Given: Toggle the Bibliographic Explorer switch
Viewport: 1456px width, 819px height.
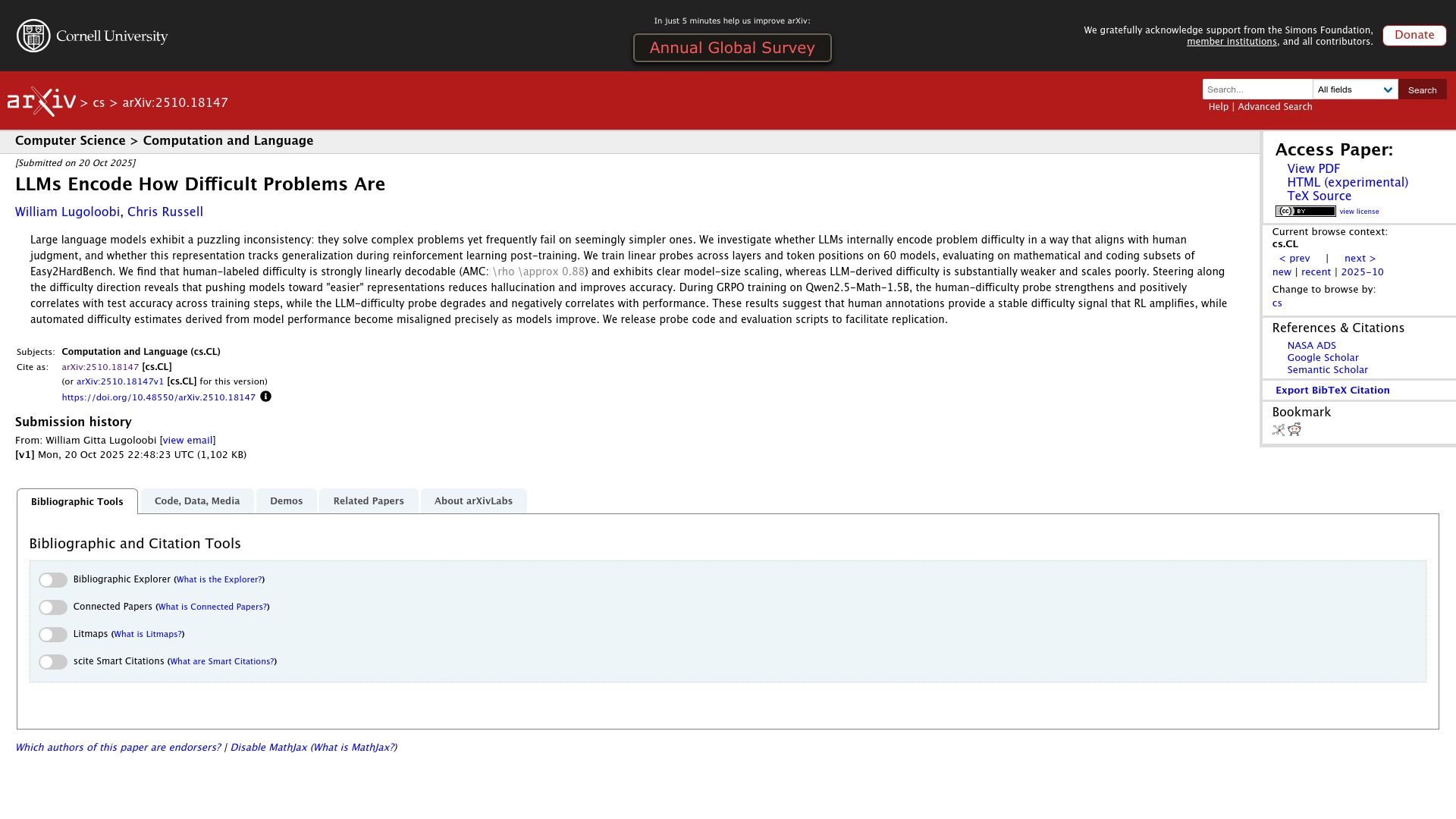Looking at the screenshot, I should [53, 580].
